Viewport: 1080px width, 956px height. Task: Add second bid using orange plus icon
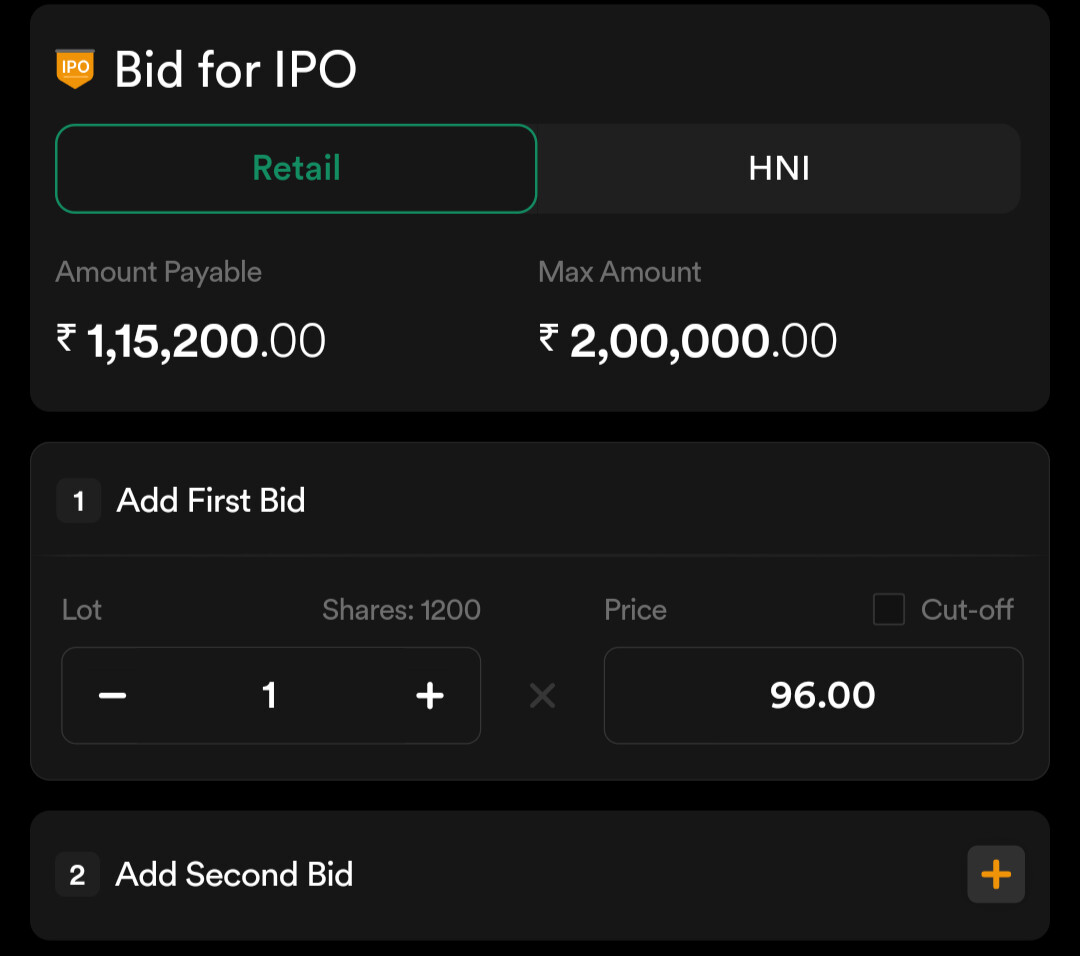996,874
